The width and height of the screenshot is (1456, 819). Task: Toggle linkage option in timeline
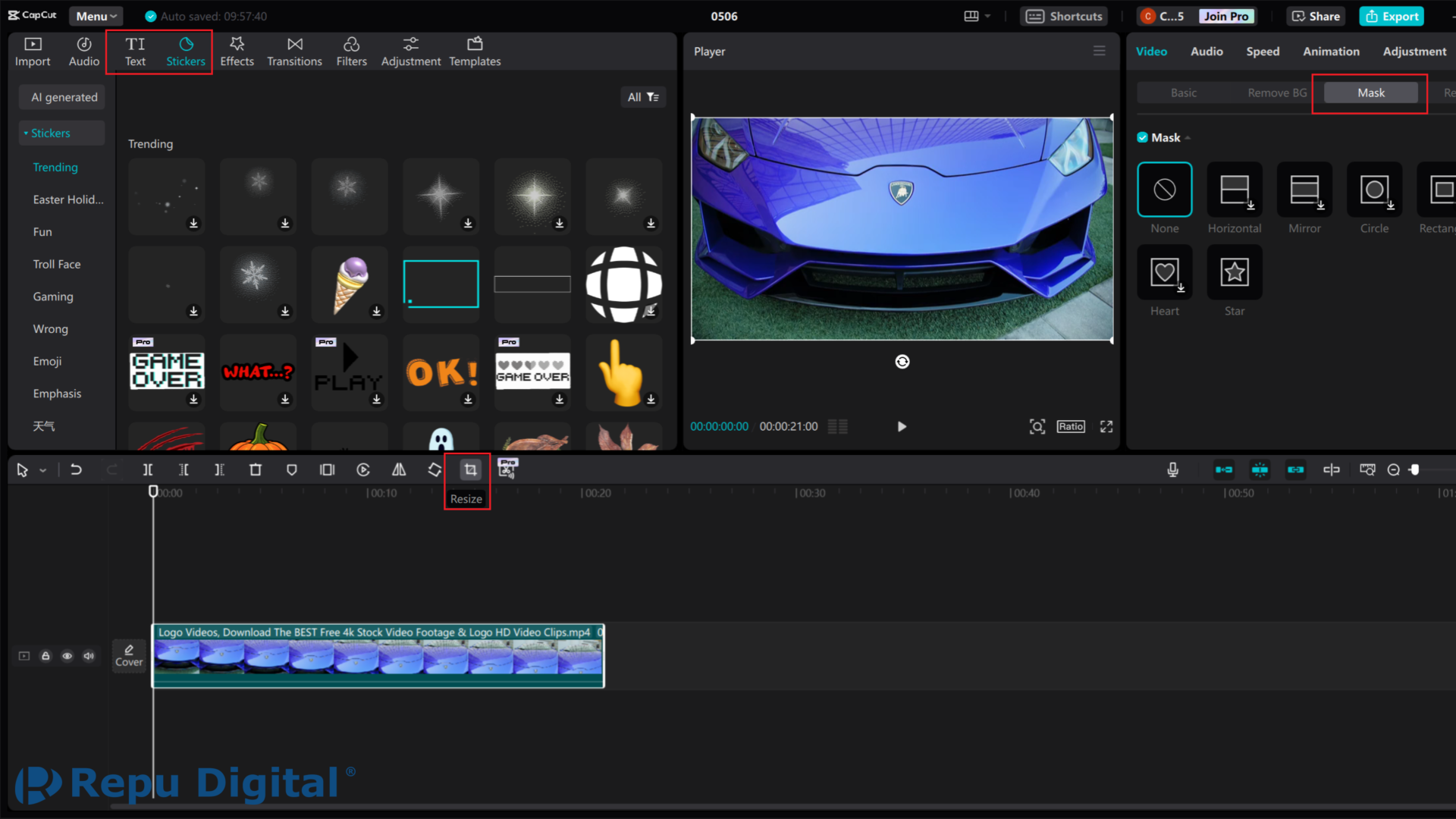coord(1296,470)
